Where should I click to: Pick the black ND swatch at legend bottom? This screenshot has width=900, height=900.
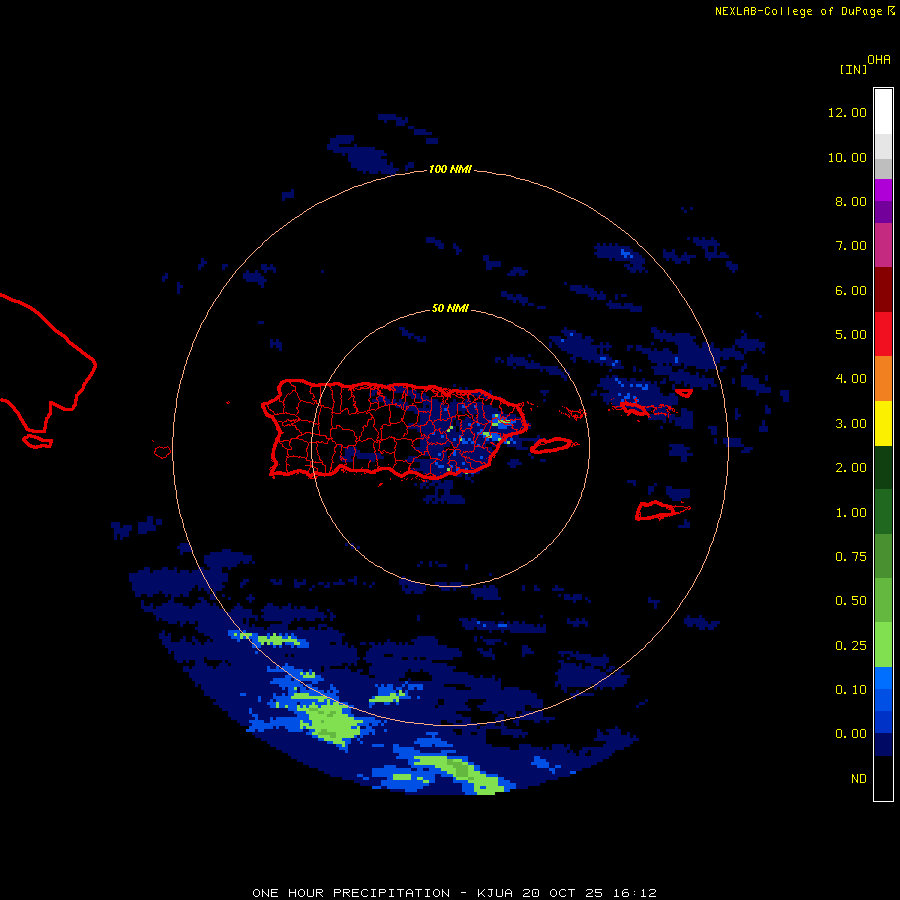coord(883,778)
